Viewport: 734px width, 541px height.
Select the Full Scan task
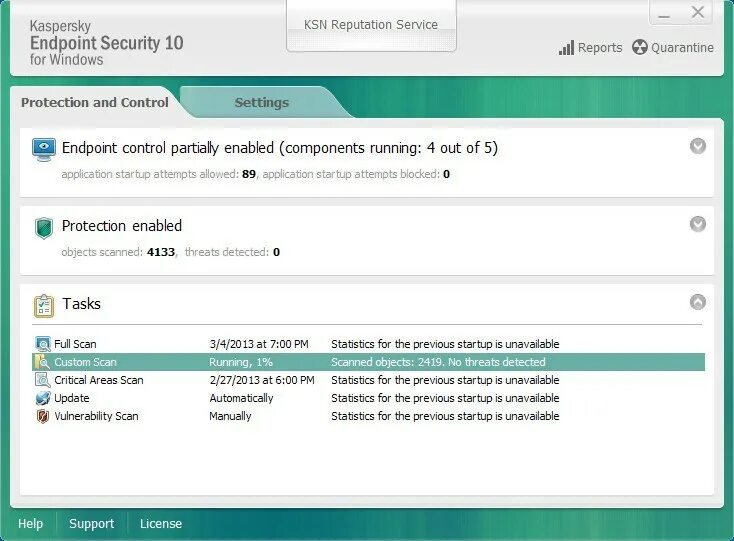tap(368, 344)
